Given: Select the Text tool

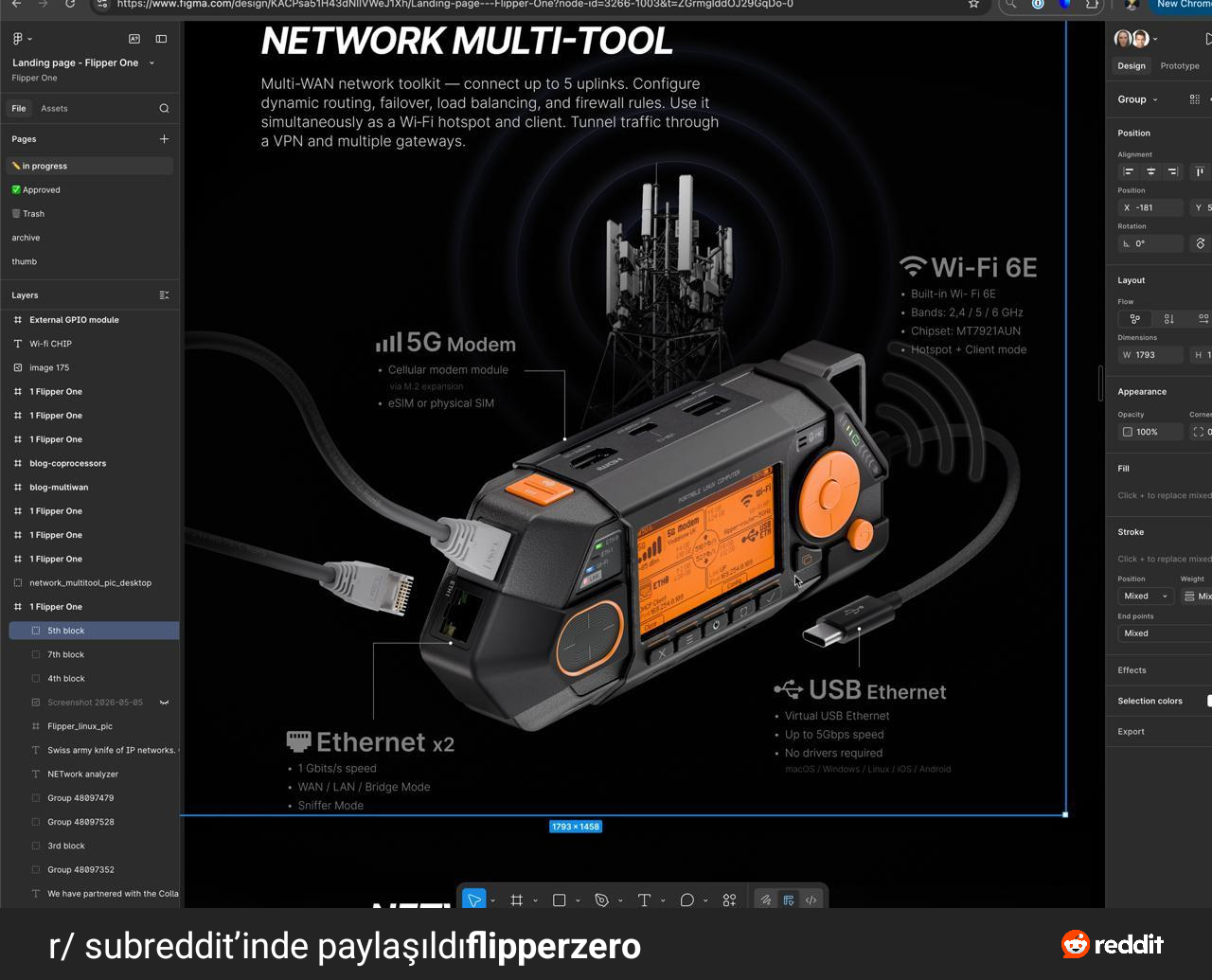Looking at the screenshot, I should 644,900.
